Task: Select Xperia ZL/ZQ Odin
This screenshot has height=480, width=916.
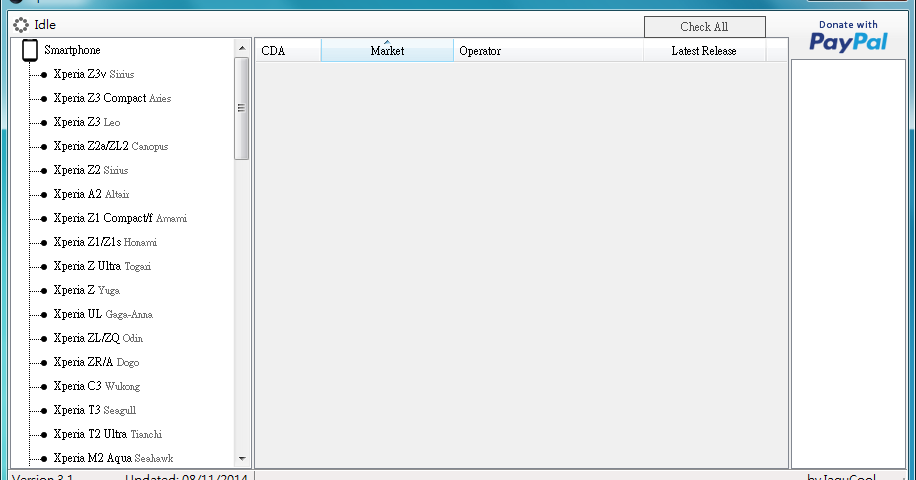Action: pyautogui.click(x=98, y=338)
